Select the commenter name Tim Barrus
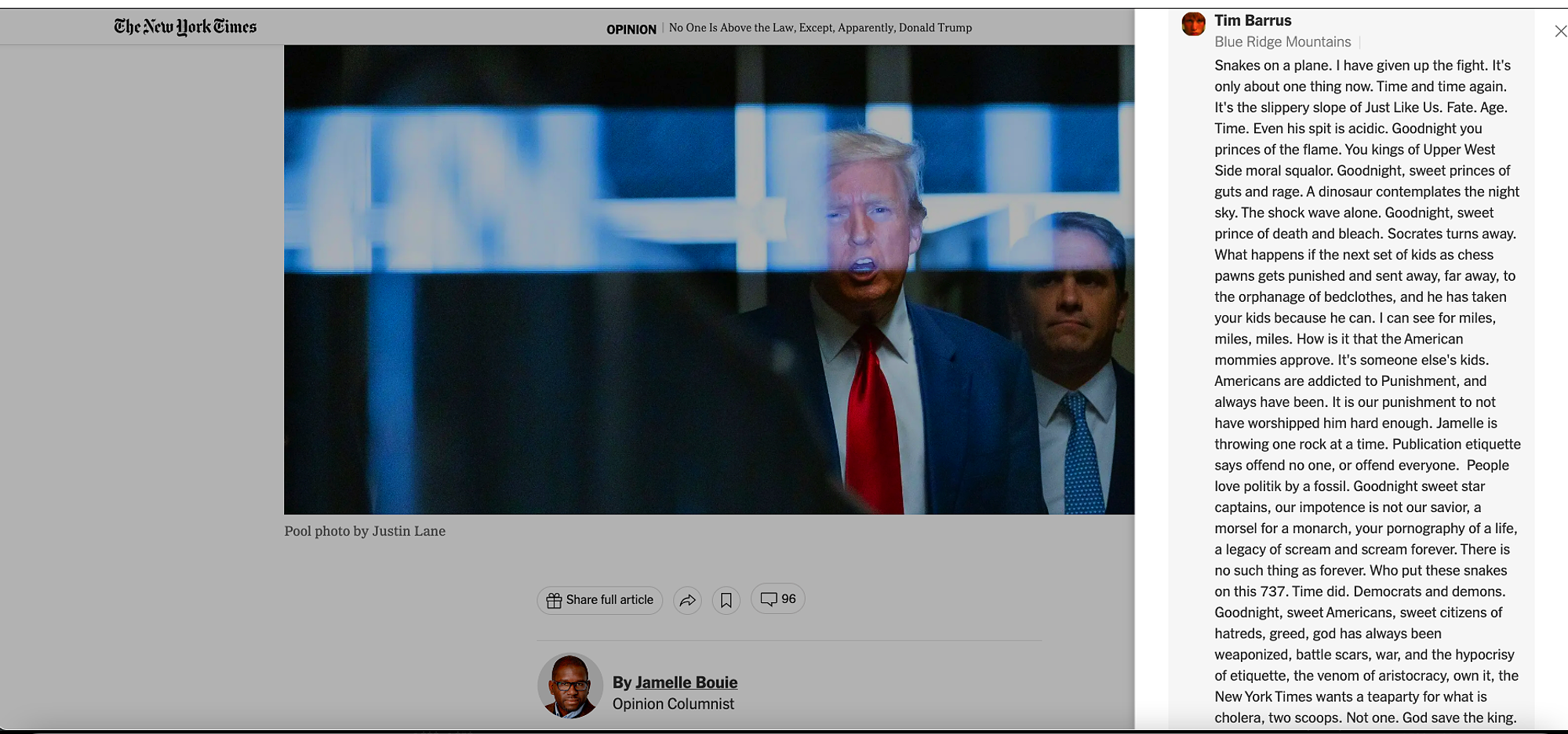1568x734 pixels. point(1253,20)
